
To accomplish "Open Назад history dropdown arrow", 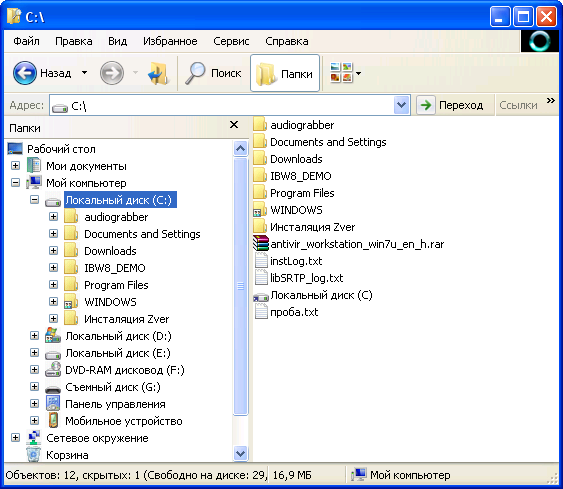I will coord(84,73).
